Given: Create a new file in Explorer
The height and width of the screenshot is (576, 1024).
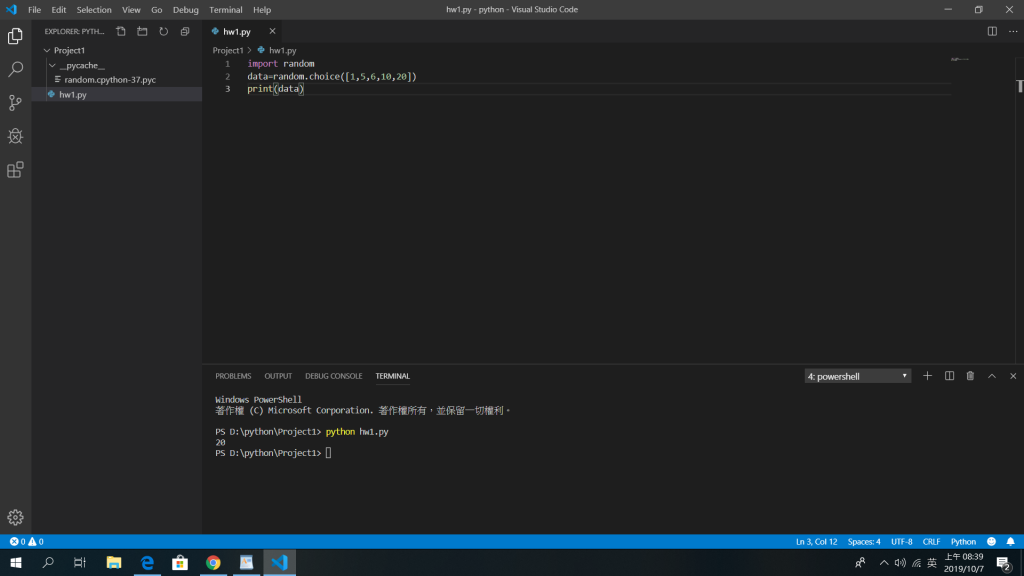Looking at the screenshot, I should (x=121, y=31).
